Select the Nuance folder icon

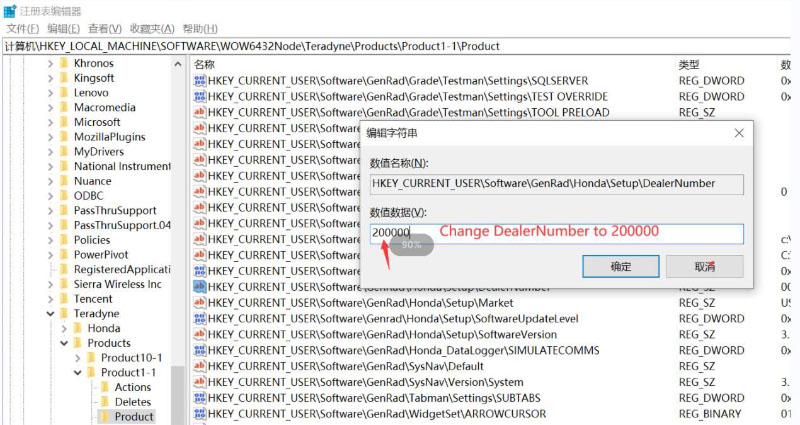click(64, 181)
